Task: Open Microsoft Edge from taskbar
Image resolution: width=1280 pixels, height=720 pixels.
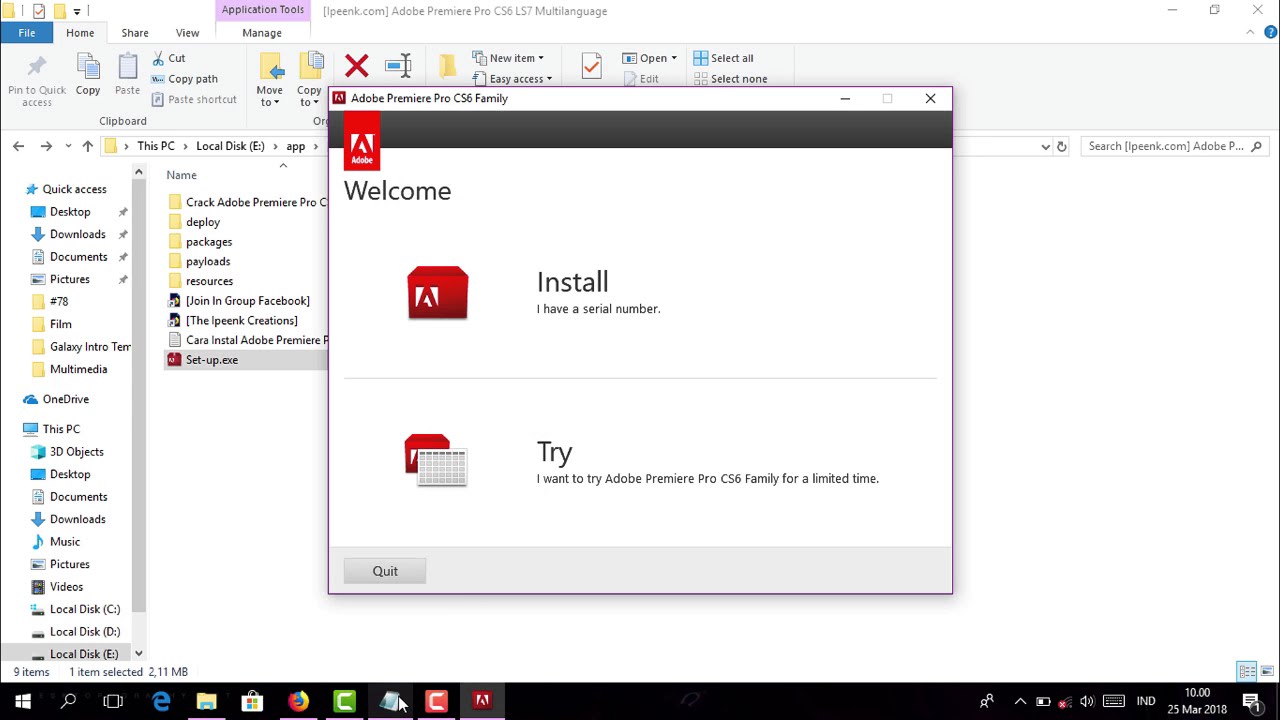Action: click(x=160, y=701)
